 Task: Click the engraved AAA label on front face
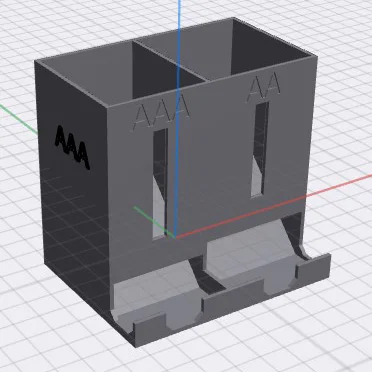[161, 112]
